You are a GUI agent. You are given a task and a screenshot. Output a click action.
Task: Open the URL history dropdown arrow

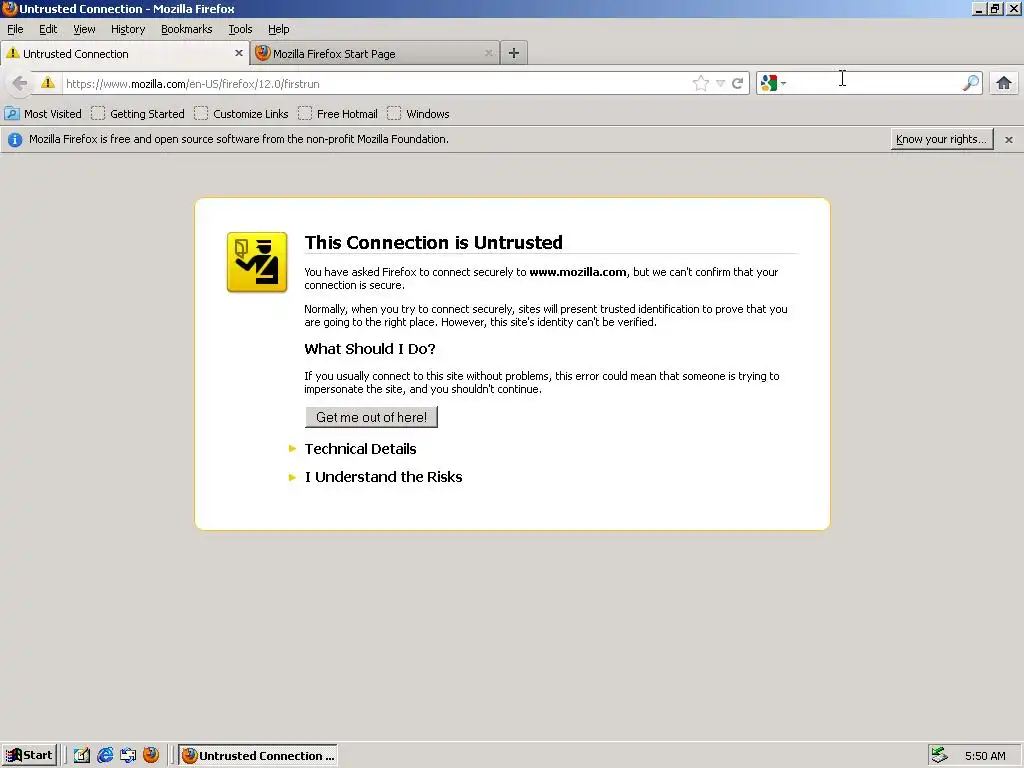[x=720, y=84]
